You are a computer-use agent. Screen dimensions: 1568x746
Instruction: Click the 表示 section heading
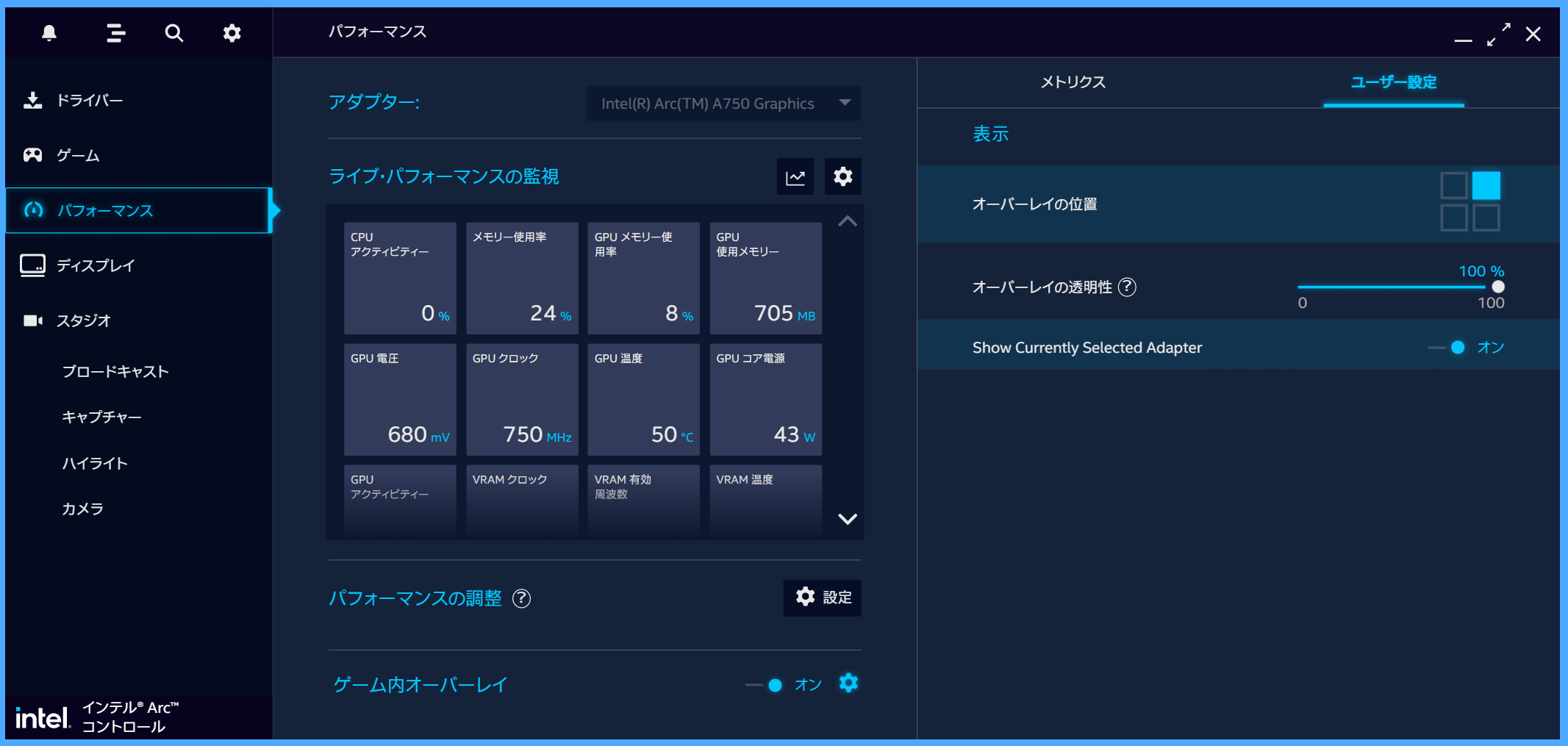[x=991, y=134]
